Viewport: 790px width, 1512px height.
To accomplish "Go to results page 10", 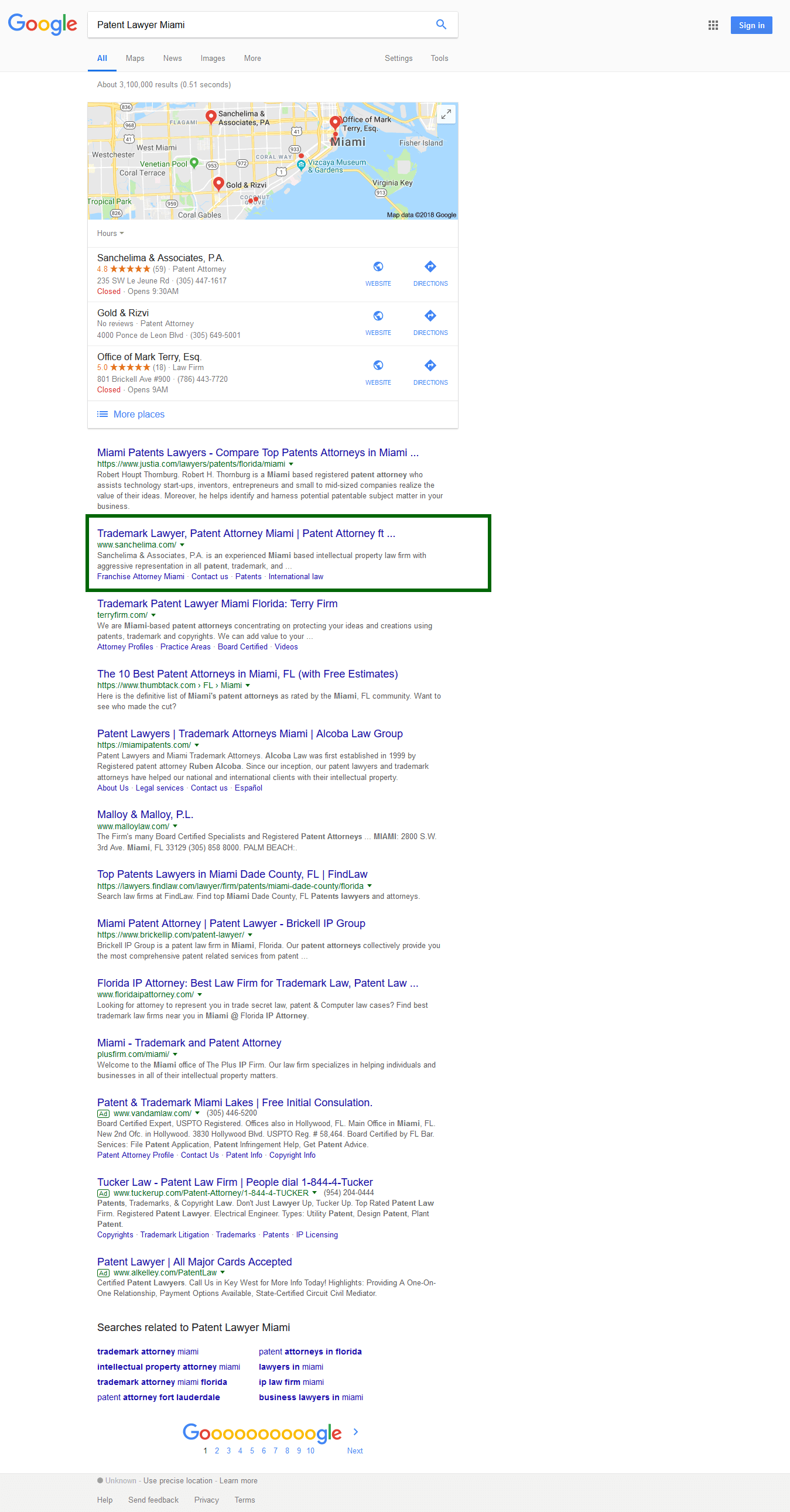I will click(x=310, y=1451).
